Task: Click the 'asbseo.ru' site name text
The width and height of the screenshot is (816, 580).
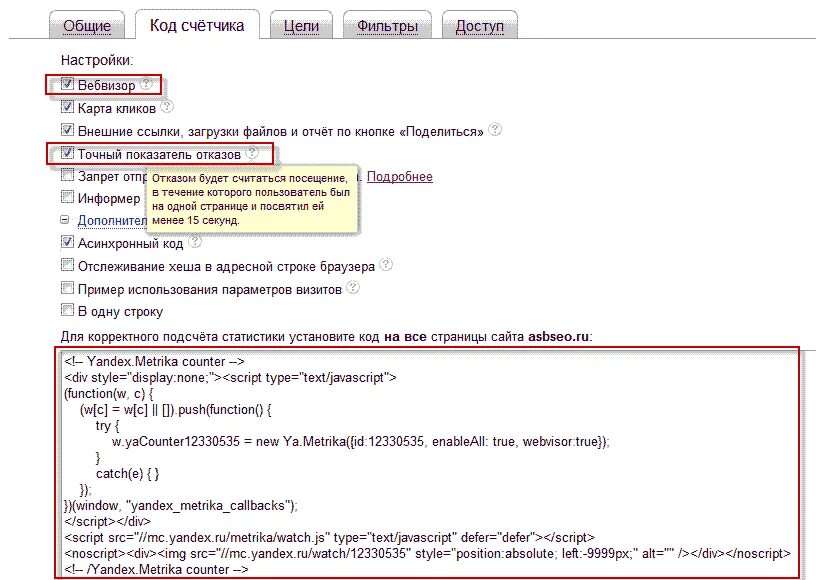Action: 558,337
